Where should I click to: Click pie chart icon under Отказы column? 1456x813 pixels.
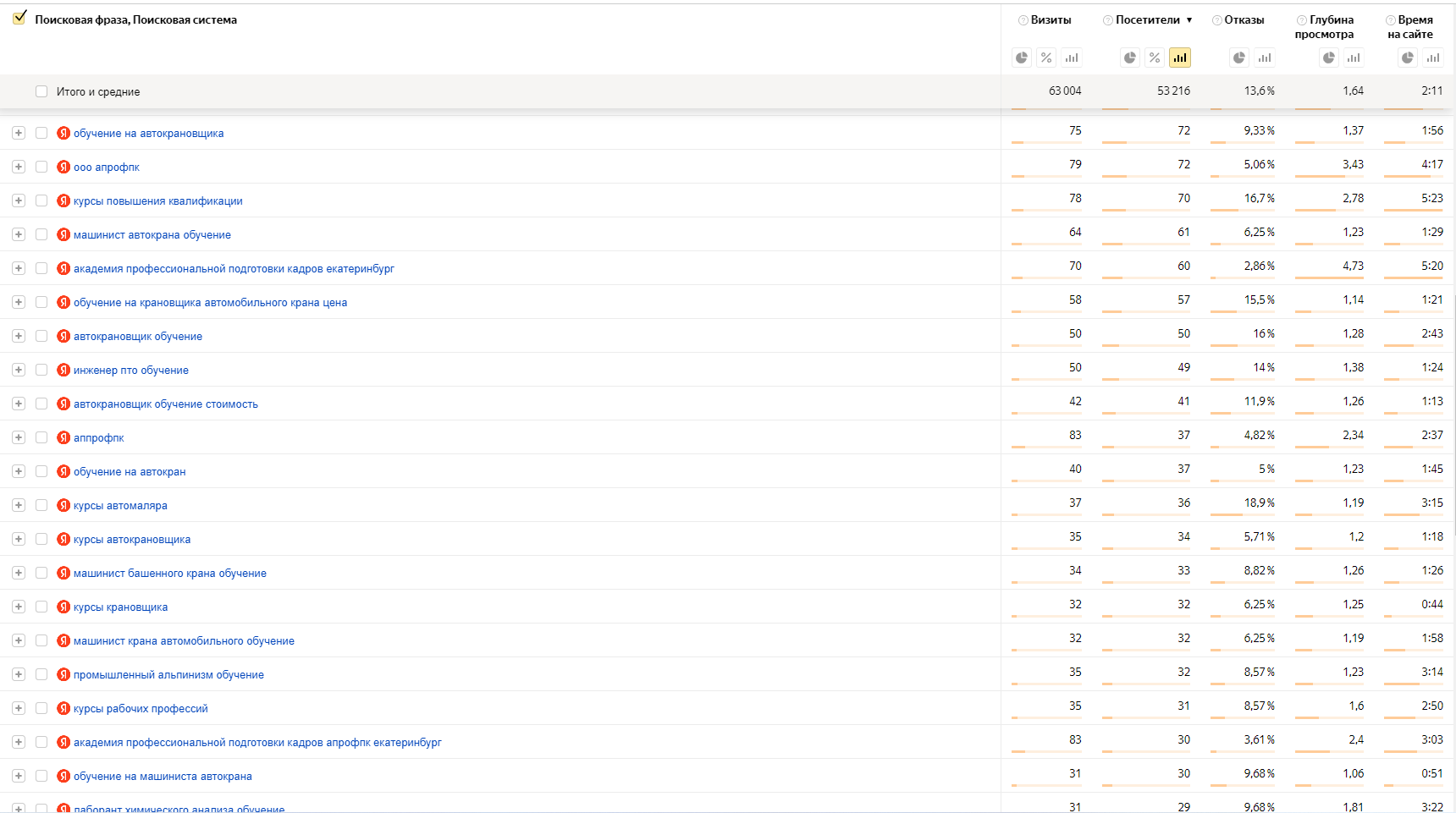click(x=1239, y=58)
